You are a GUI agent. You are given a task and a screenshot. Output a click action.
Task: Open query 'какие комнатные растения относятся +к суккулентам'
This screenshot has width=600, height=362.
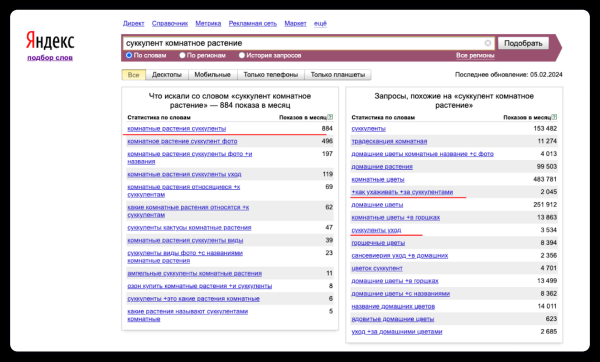[x=188, y=211]
